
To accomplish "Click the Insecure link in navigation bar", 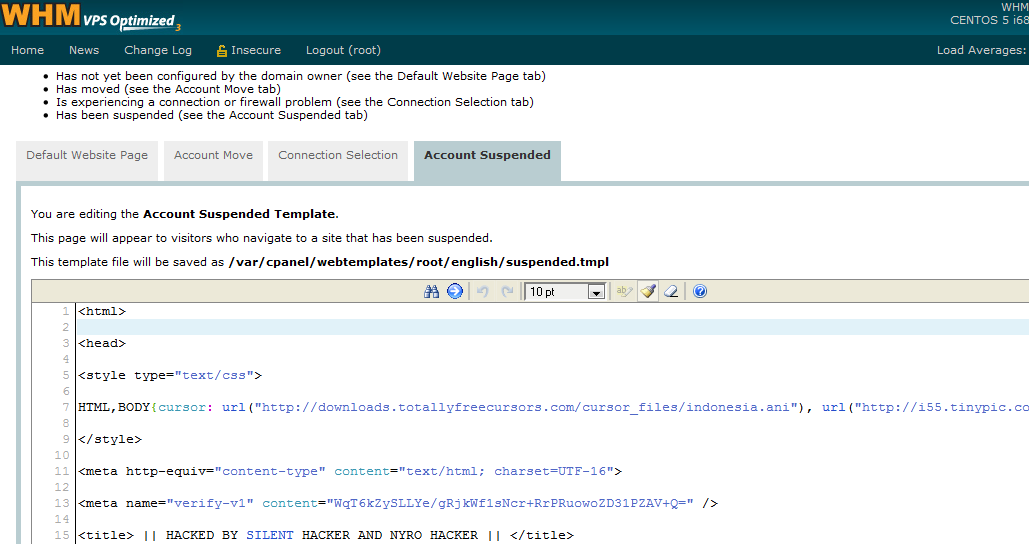I will (256, 50).
